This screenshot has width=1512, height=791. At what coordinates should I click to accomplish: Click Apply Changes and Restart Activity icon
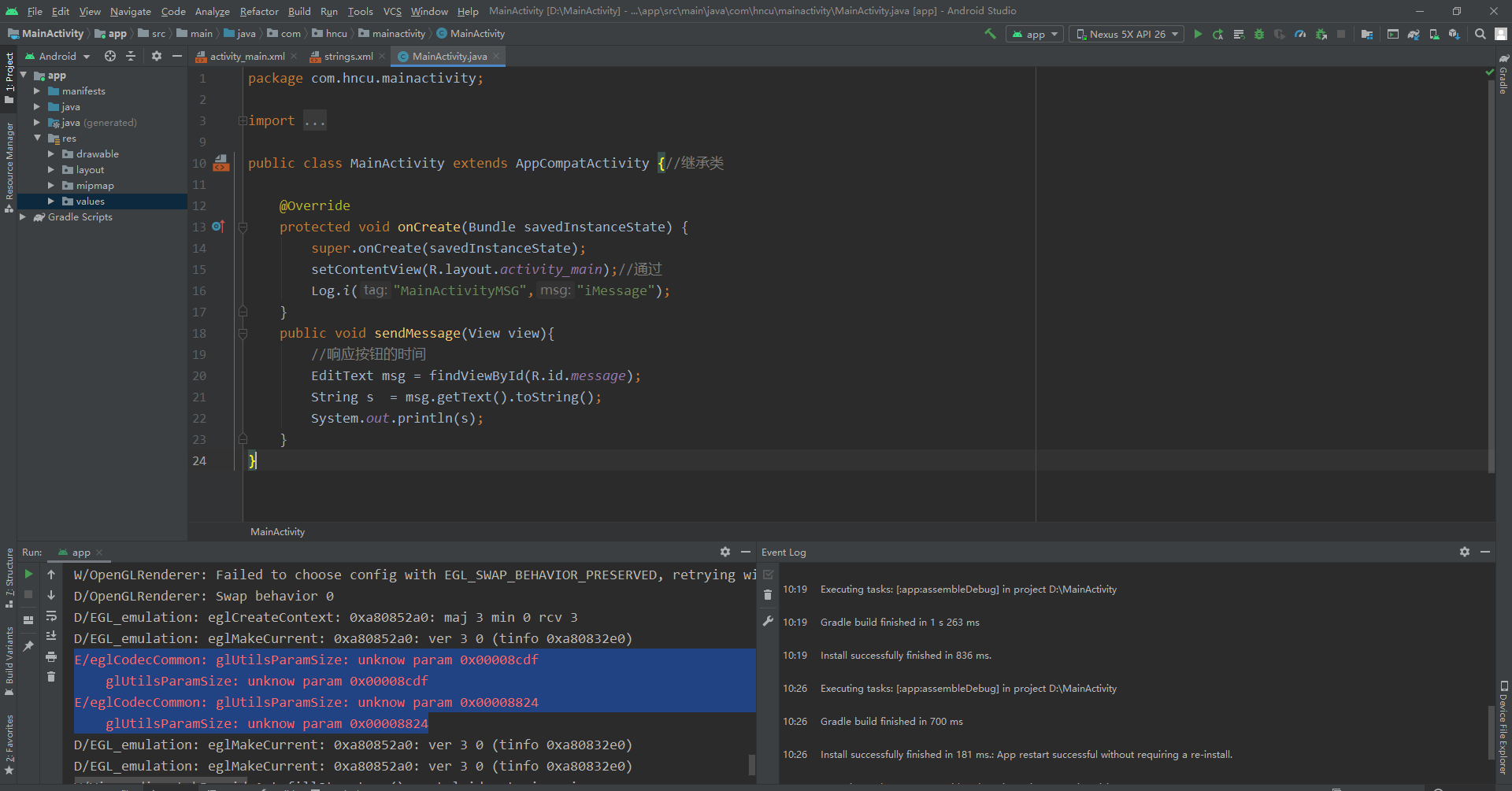click(x=1218, y=34)
